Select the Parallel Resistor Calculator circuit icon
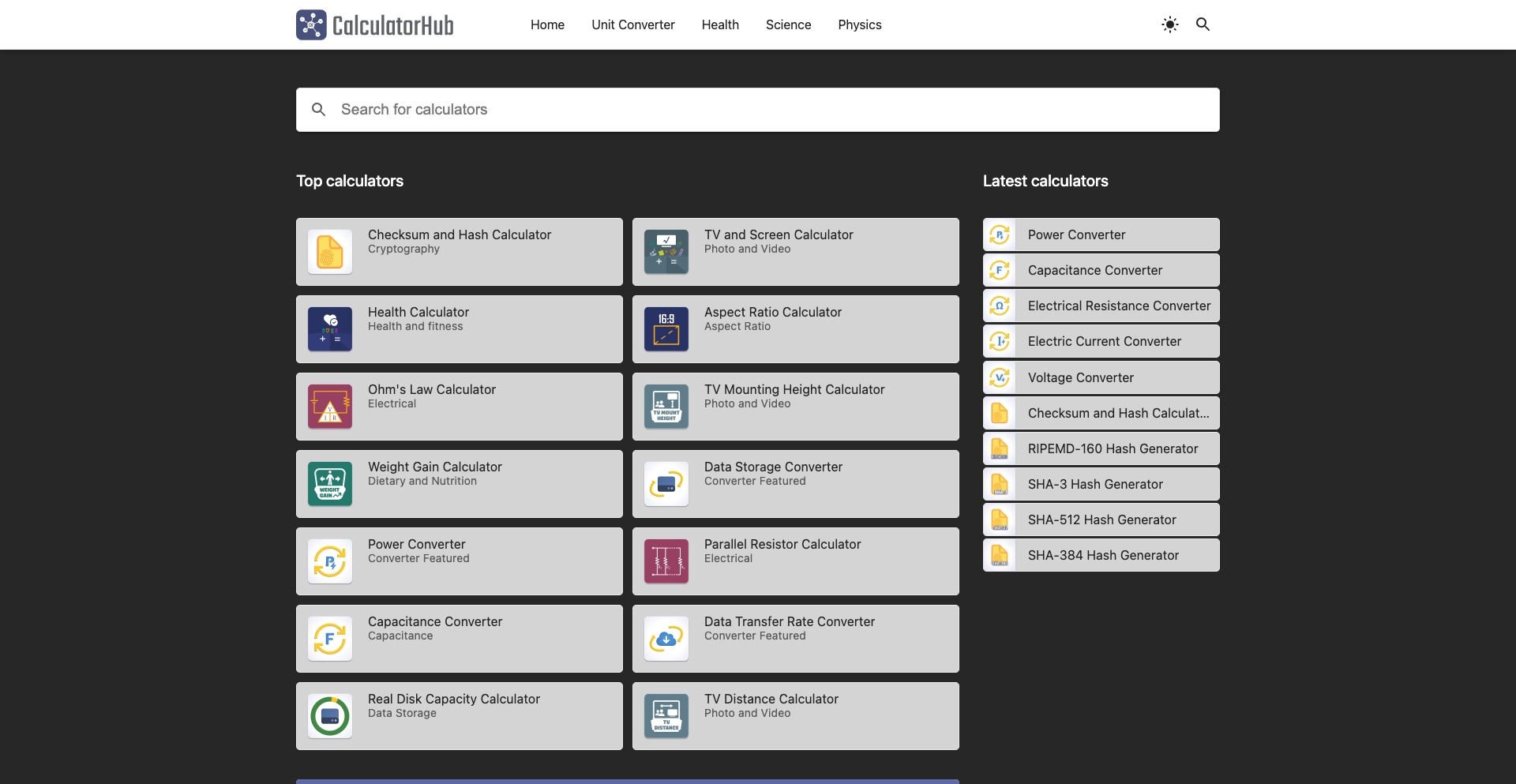 coord(666,561)
